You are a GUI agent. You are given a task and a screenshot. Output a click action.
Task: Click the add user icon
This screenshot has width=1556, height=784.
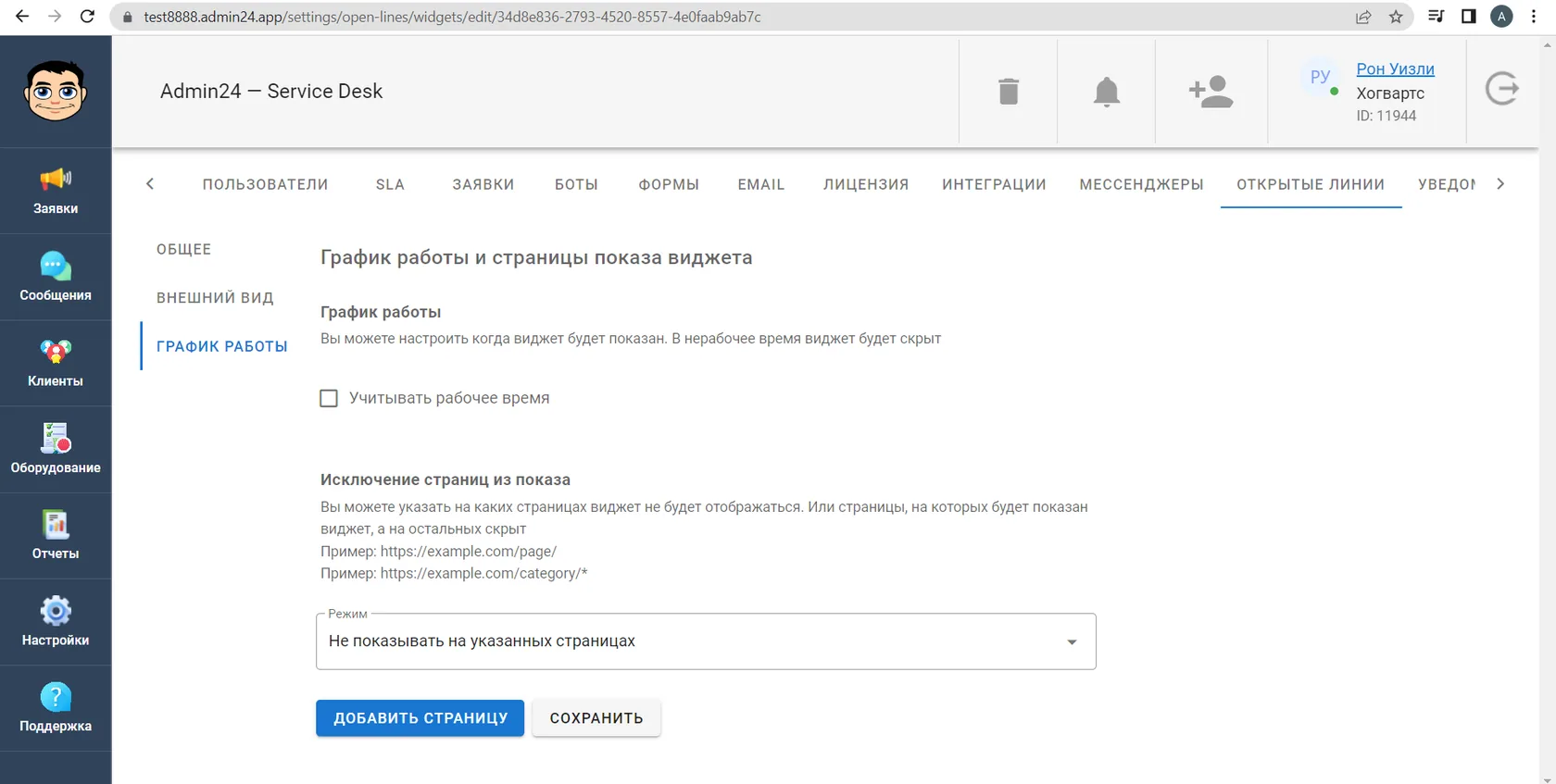click(1211, 91)
